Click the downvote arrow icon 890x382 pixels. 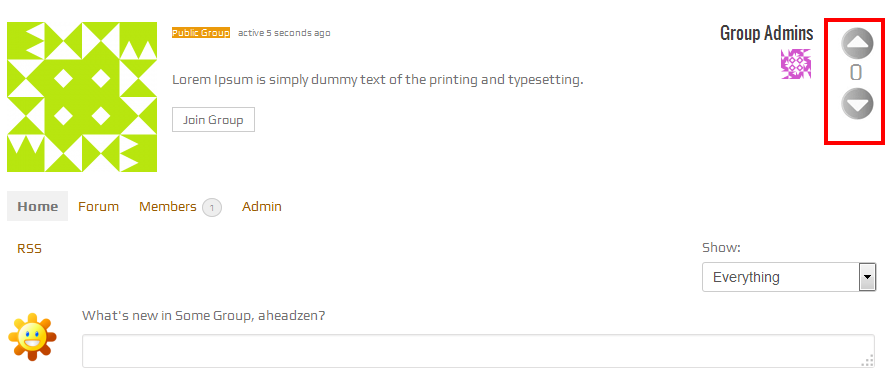click(x=857, y=104)
